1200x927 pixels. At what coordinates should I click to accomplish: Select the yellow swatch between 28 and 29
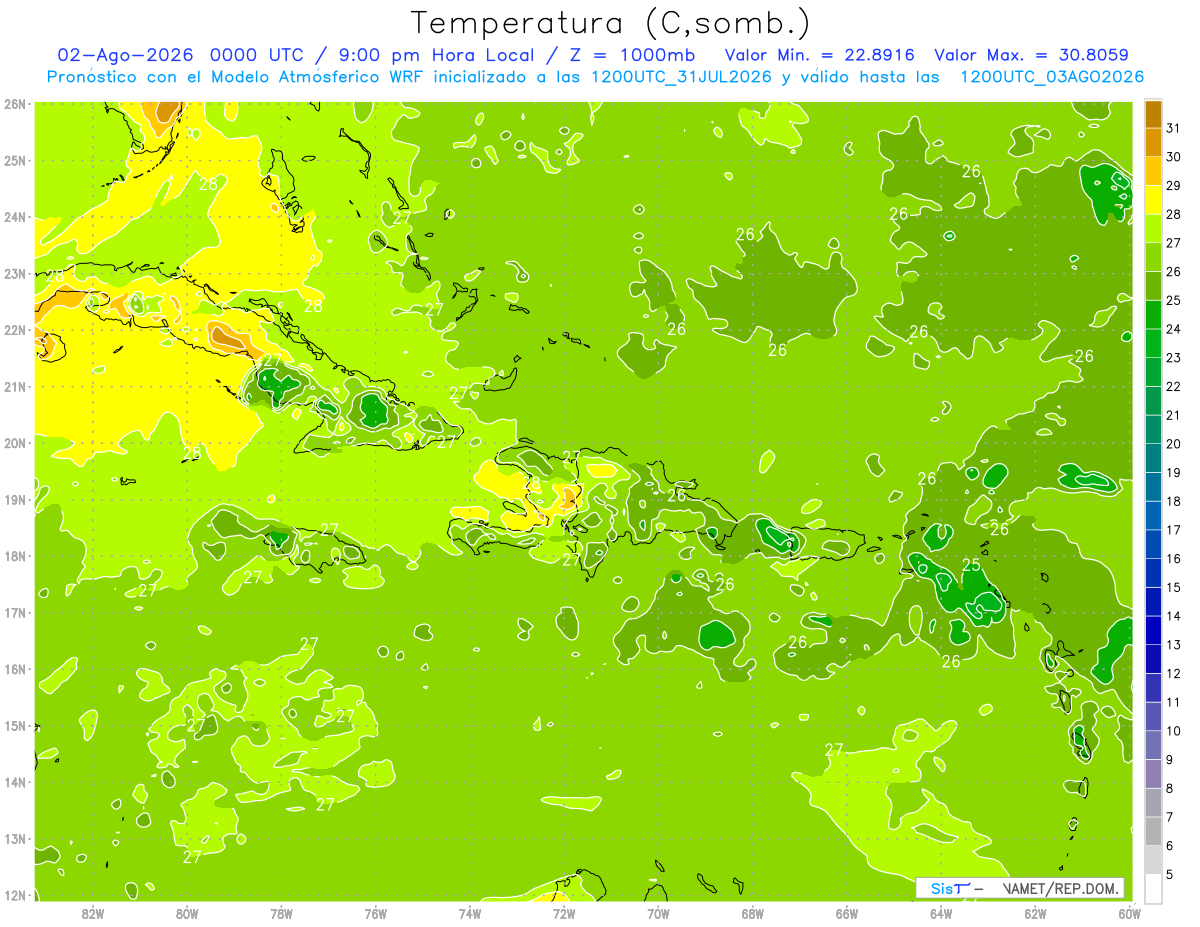[1153, 200]
